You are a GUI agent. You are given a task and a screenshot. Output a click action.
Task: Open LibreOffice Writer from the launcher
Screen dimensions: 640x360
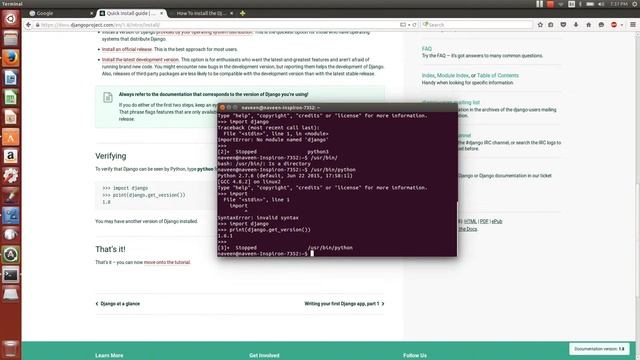point(11,78)
